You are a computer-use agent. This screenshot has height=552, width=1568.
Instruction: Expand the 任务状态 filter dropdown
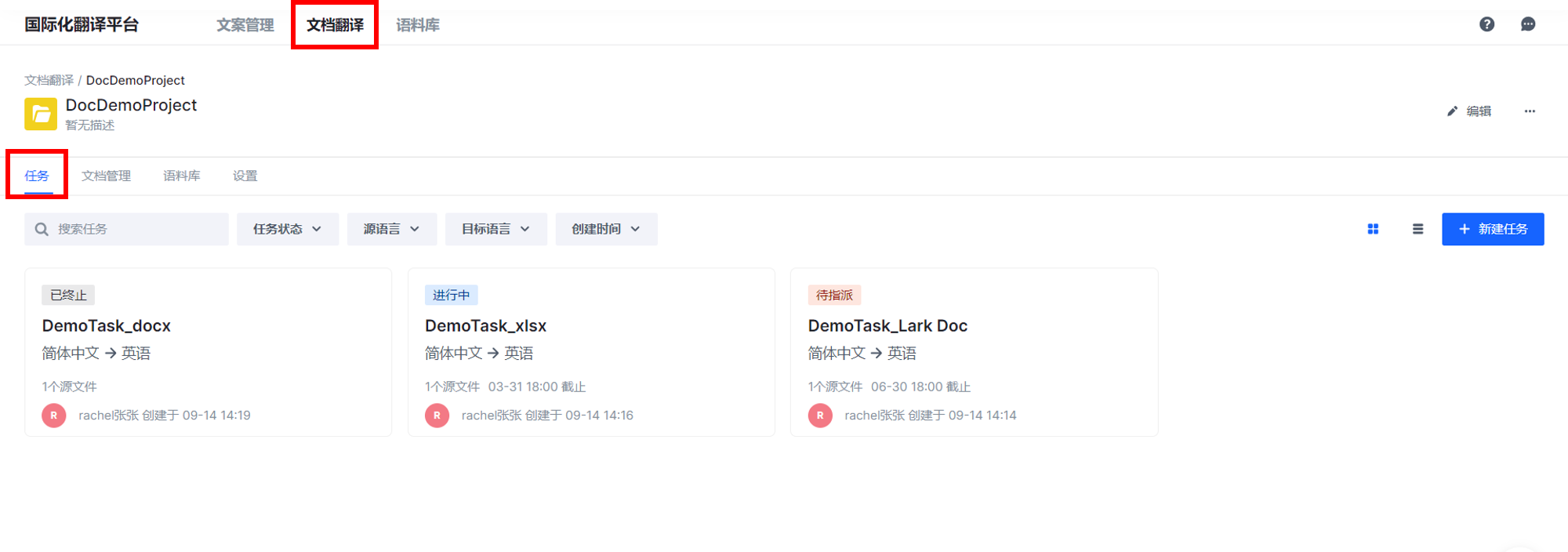(287, 229)
